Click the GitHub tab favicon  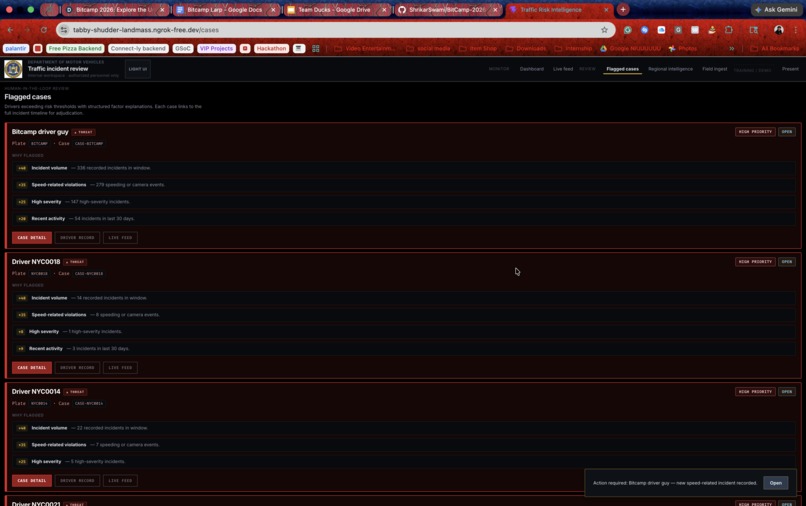[x=402, y=10]
